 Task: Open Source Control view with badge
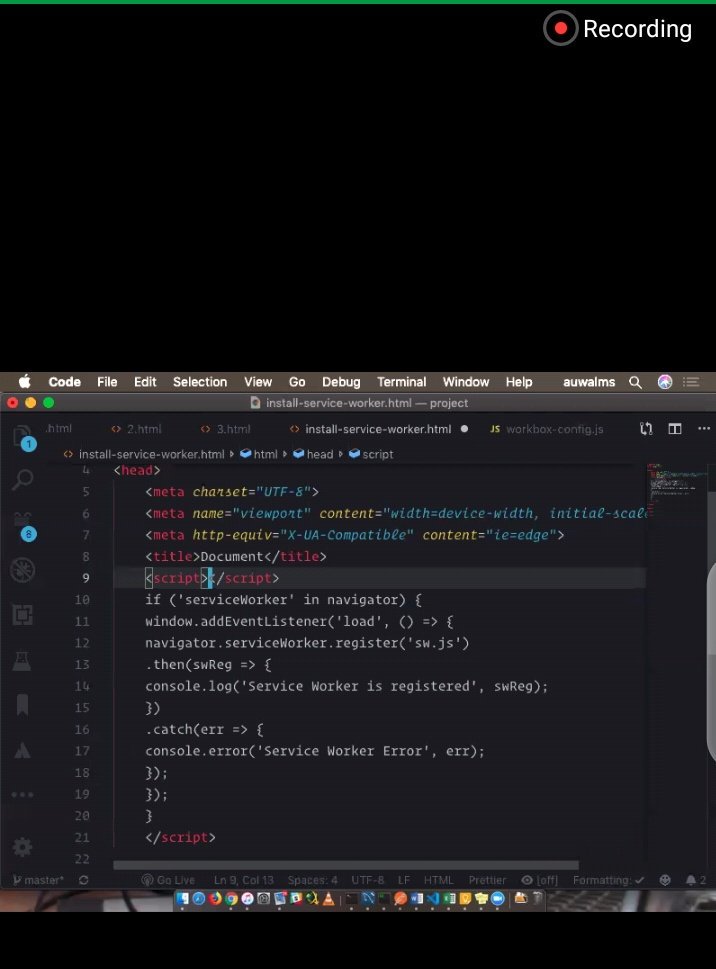pyautogui.click(x=23, y=525)
